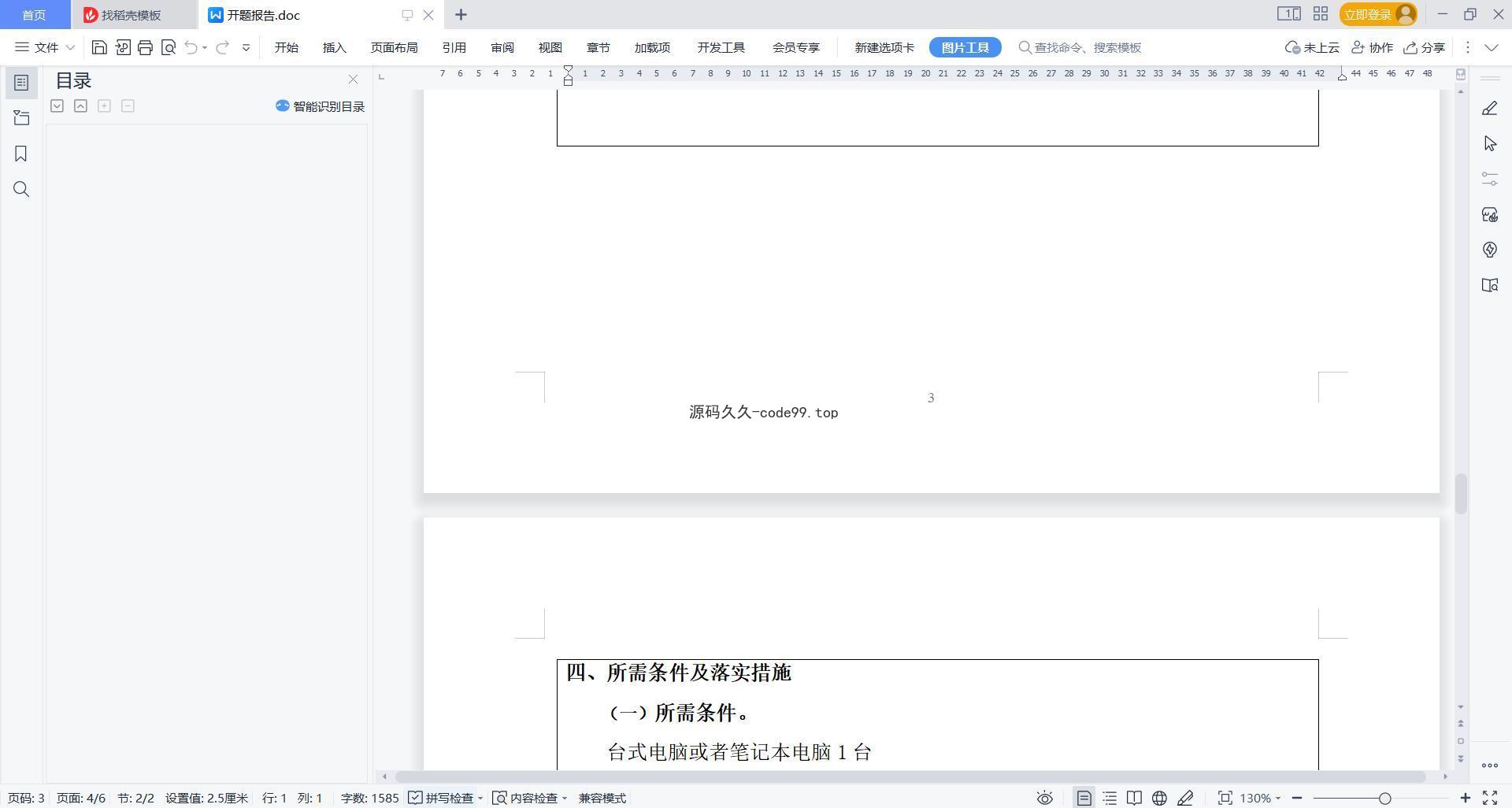1512x808 pixels.
Task: Open the Find magnifier in left sidebar
Action: coord(21,189)
